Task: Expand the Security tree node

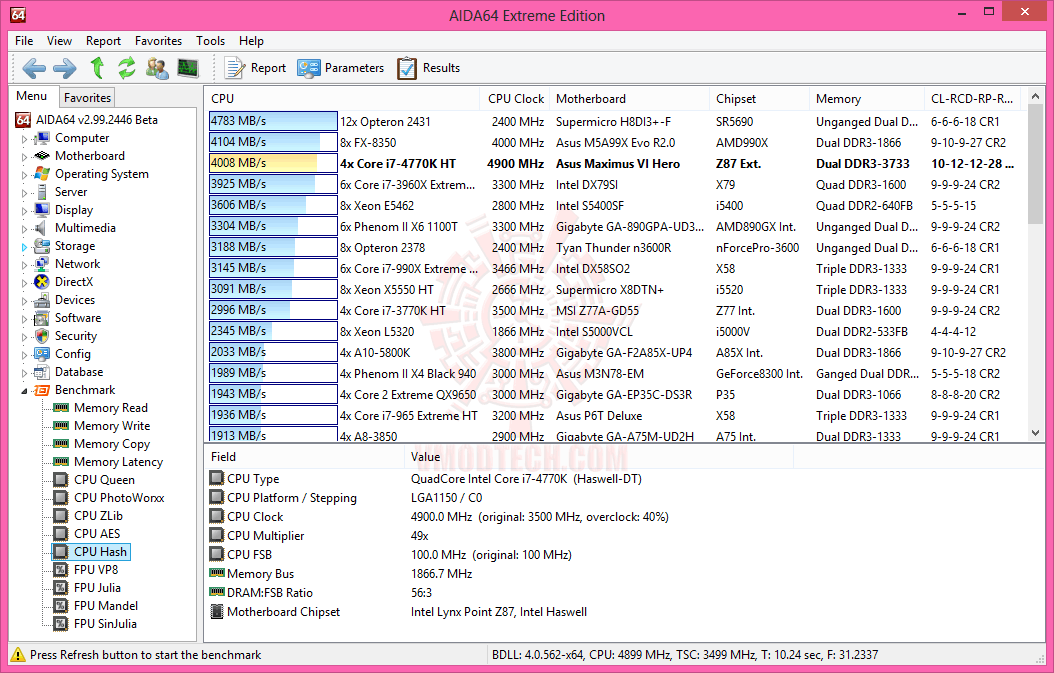Action: coord(25,337)
